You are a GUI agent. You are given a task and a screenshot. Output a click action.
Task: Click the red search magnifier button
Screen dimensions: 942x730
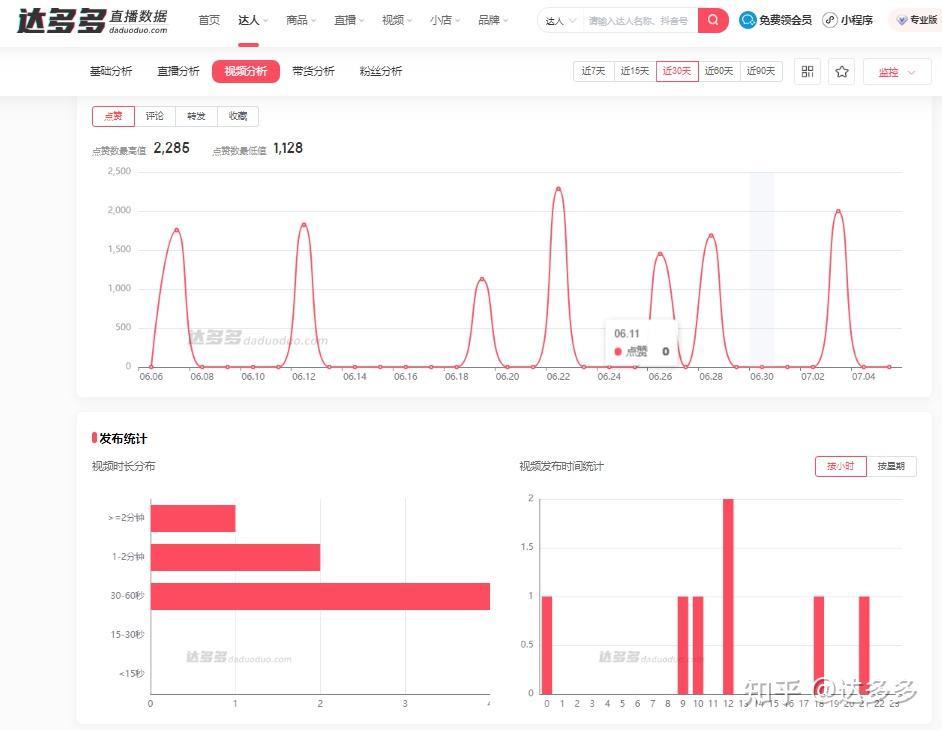[712, 20]
